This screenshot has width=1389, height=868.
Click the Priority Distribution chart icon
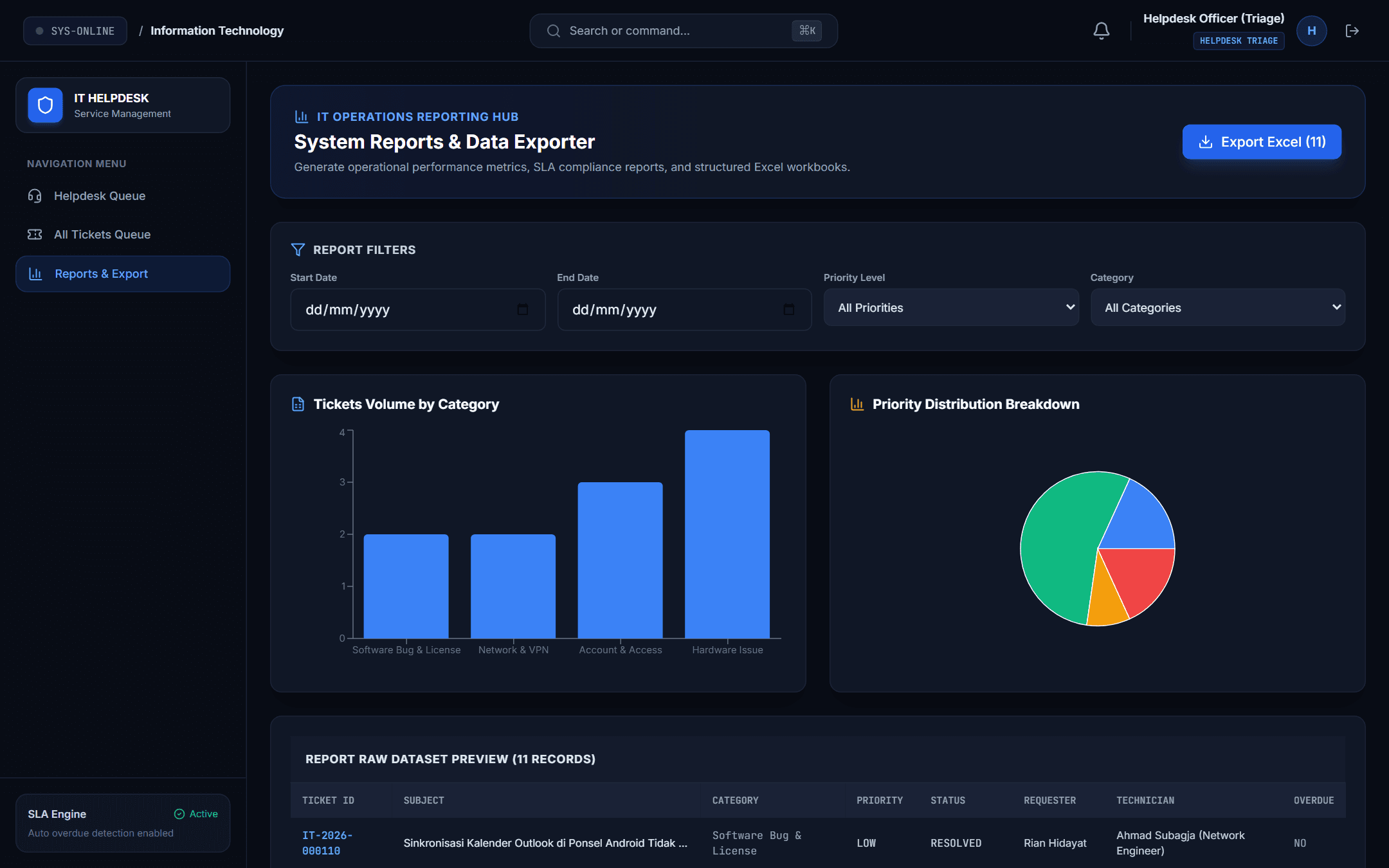pos(857,404)
